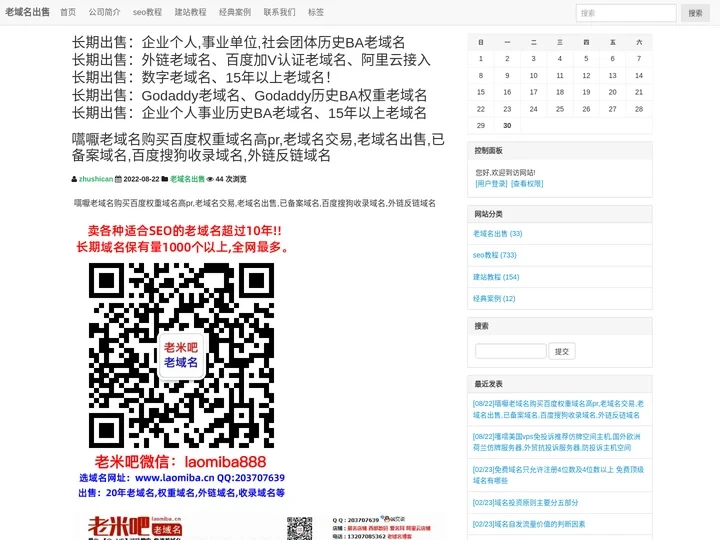
Task: Click the sidebar 提交 button
Action: [x=562, y=351]
